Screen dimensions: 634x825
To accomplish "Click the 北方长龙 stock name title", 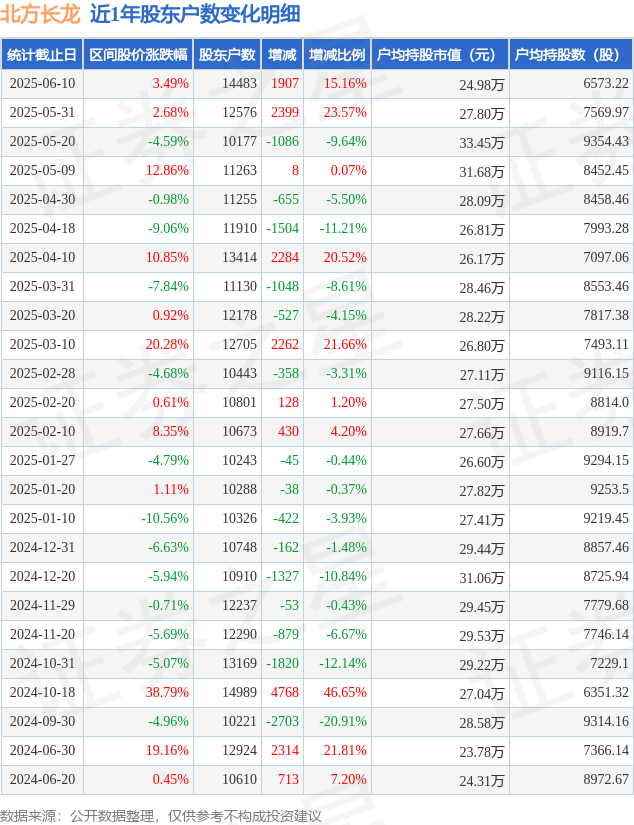I will coord(40,14).
